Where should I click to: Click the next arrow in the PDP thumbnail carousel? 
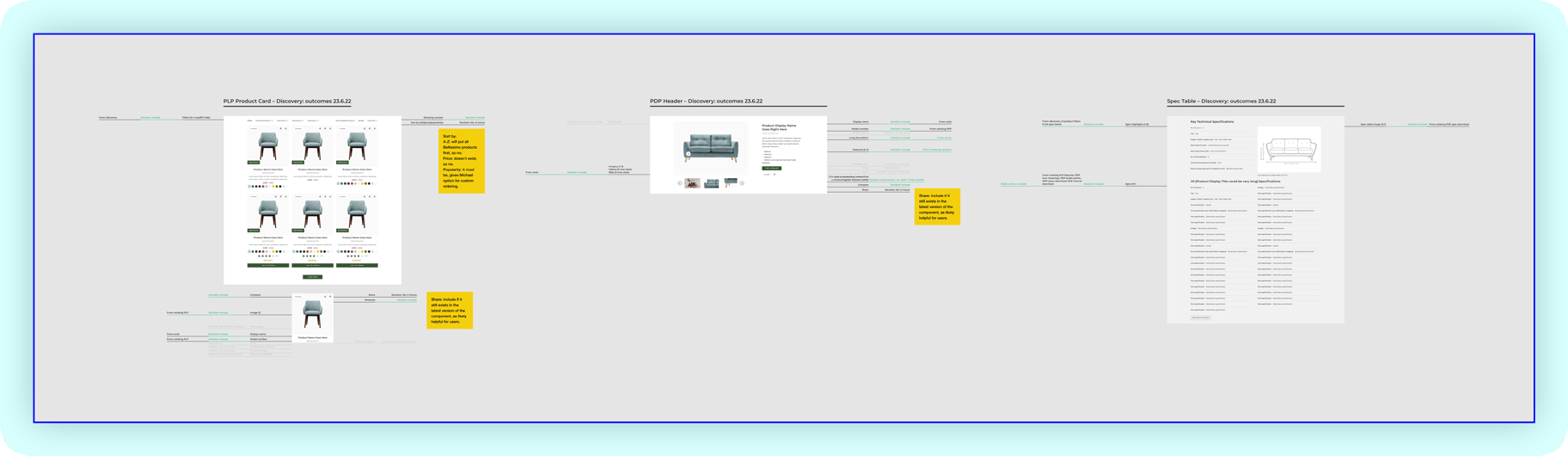[742, 182]
